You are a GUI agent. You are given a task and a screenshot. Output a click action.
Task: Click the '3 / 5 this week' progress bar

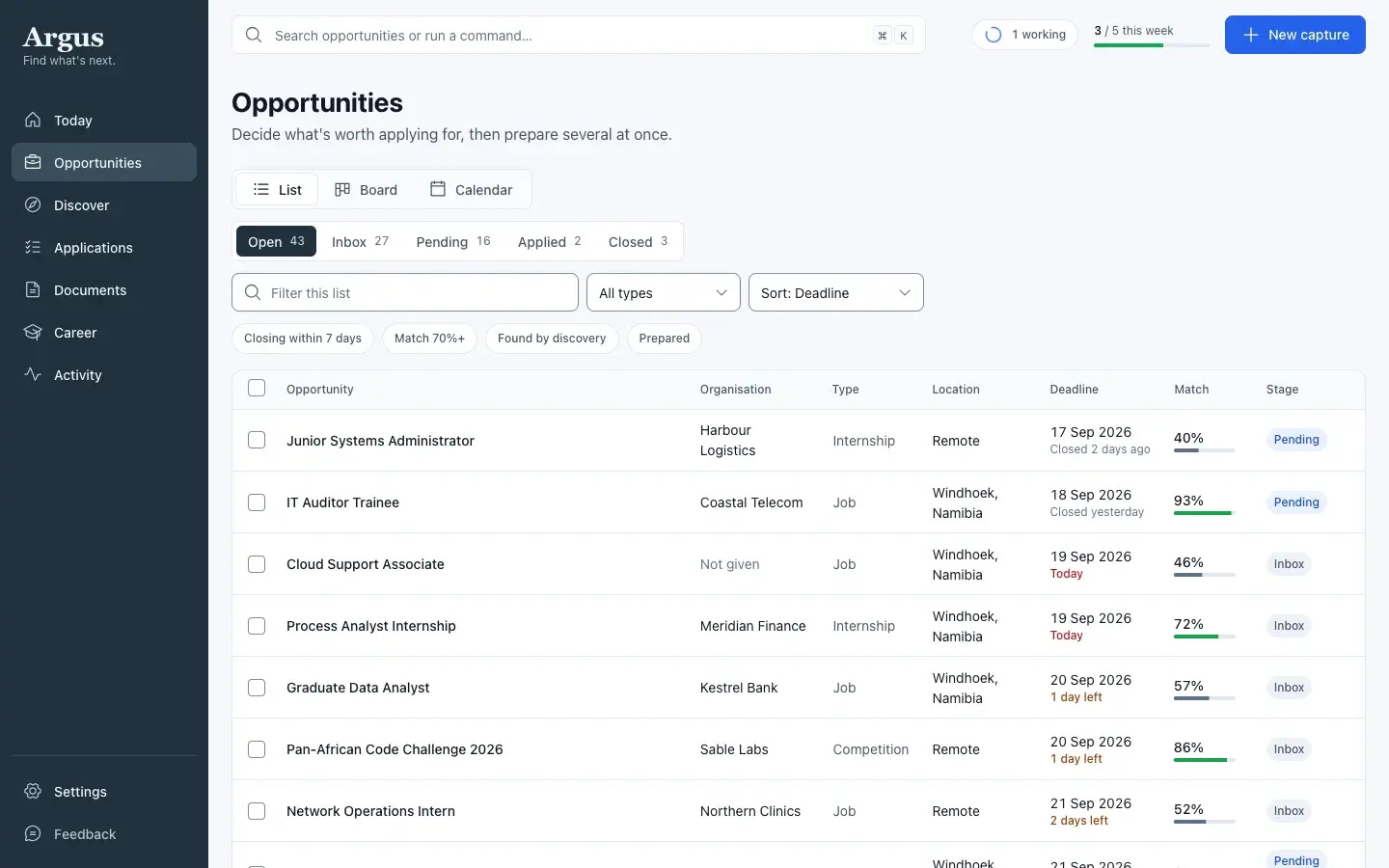click(x=1152, y=45)
